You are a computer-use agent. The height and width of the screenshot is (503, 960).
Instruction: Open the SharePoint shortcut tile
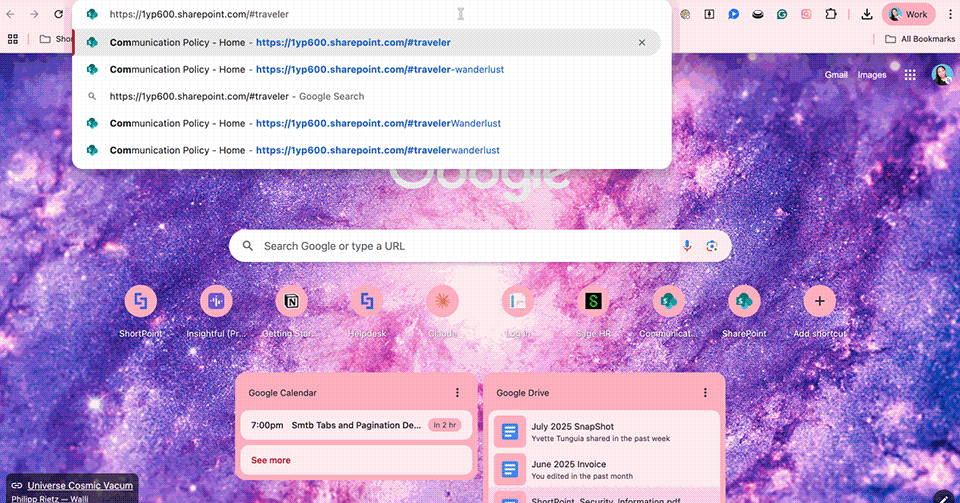744,311
